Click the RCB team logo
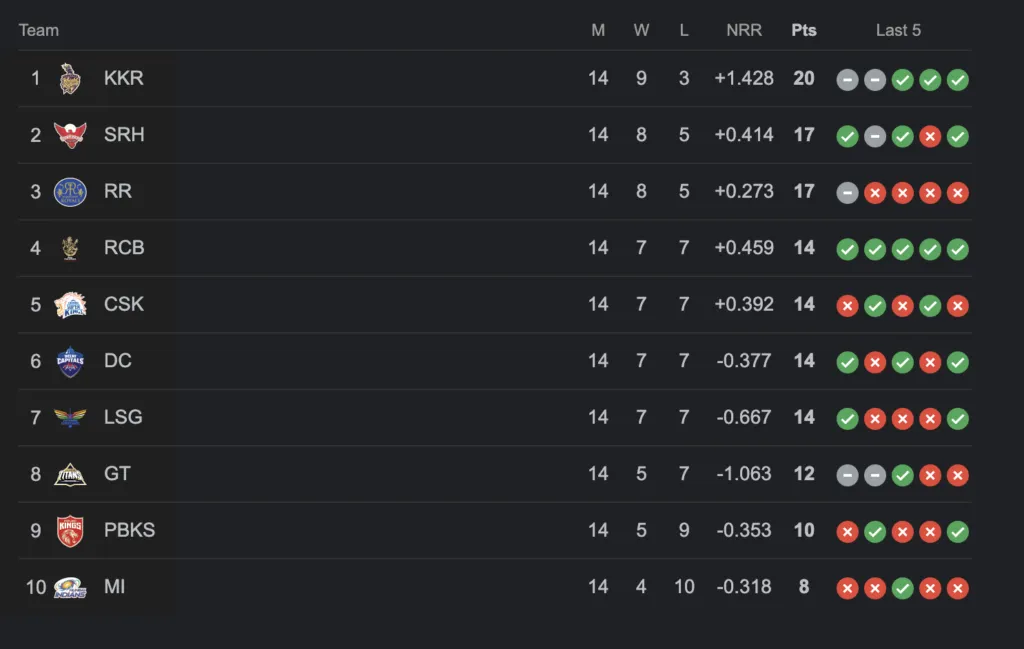This screenshot has width=1024, height=649. coord(70,248)
